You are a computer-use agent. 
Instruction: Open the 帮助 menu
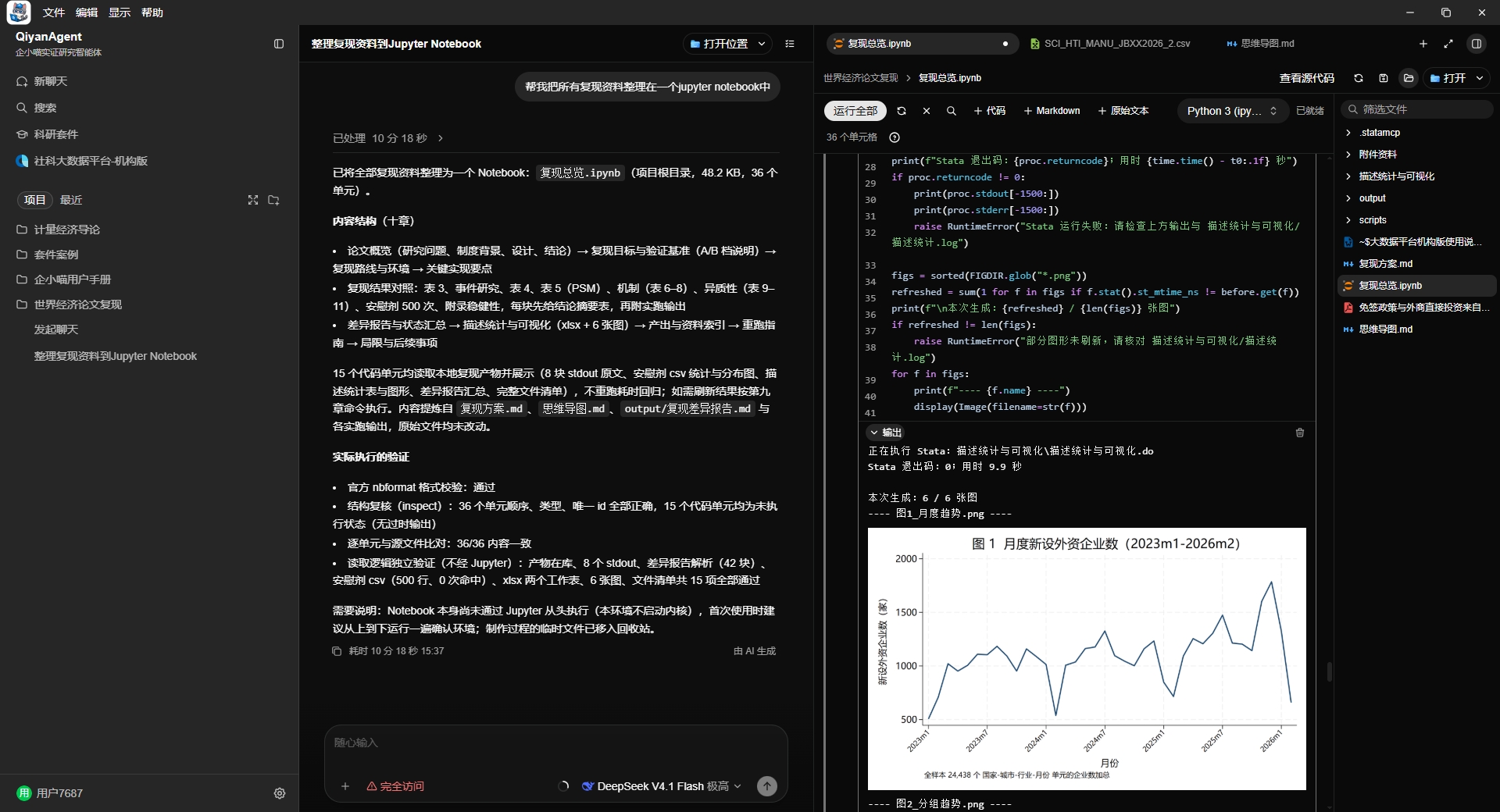pos(152,12)
